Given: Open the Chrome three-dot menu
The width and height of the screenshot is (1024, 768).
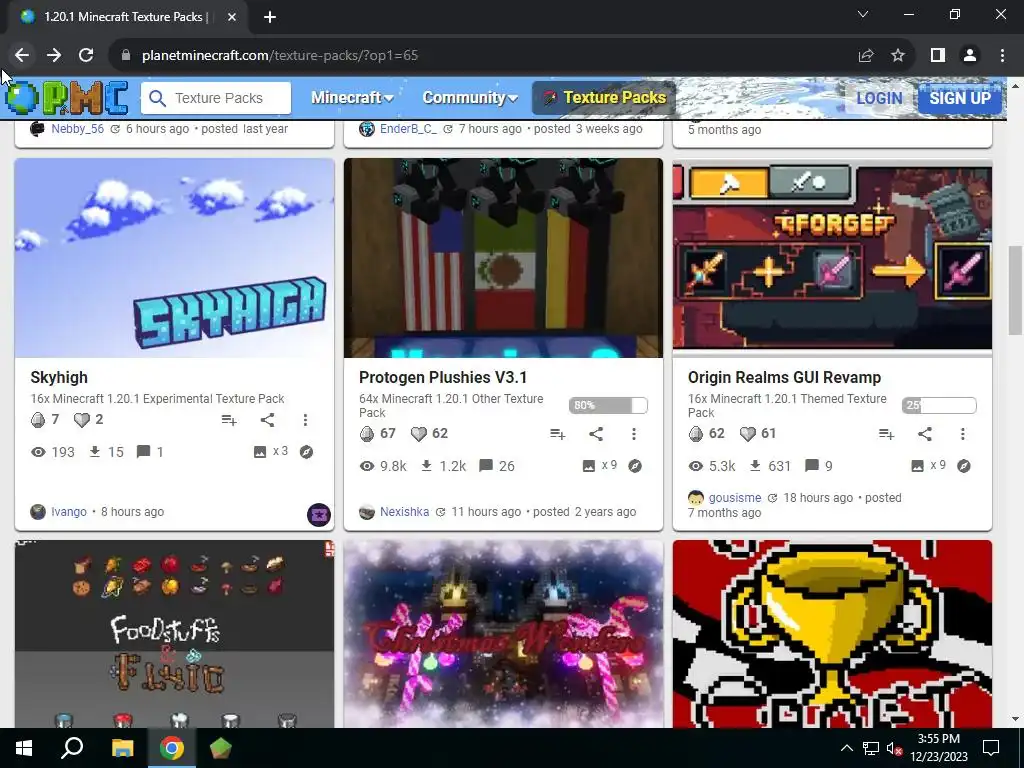Looking at the screenshot, I should point(1002,56).
